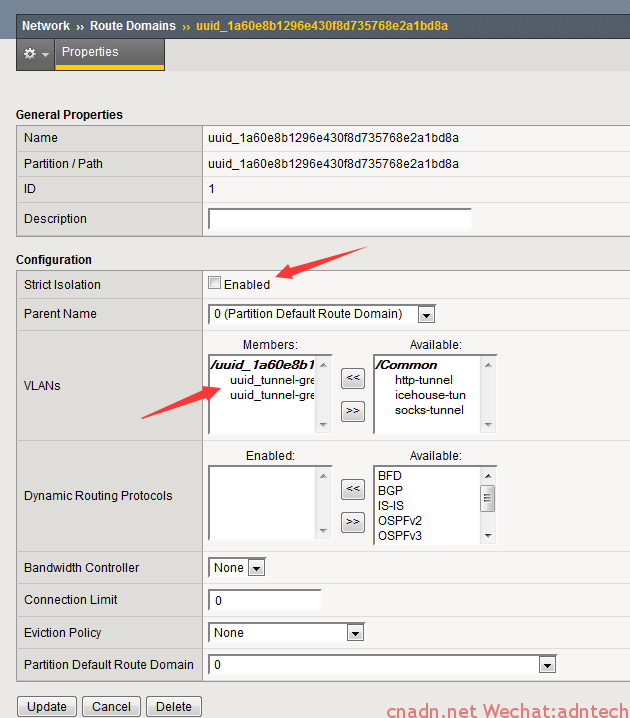Click the Update button
The height and width of the screenshot is (718, 630).
[x=47, y=707]
